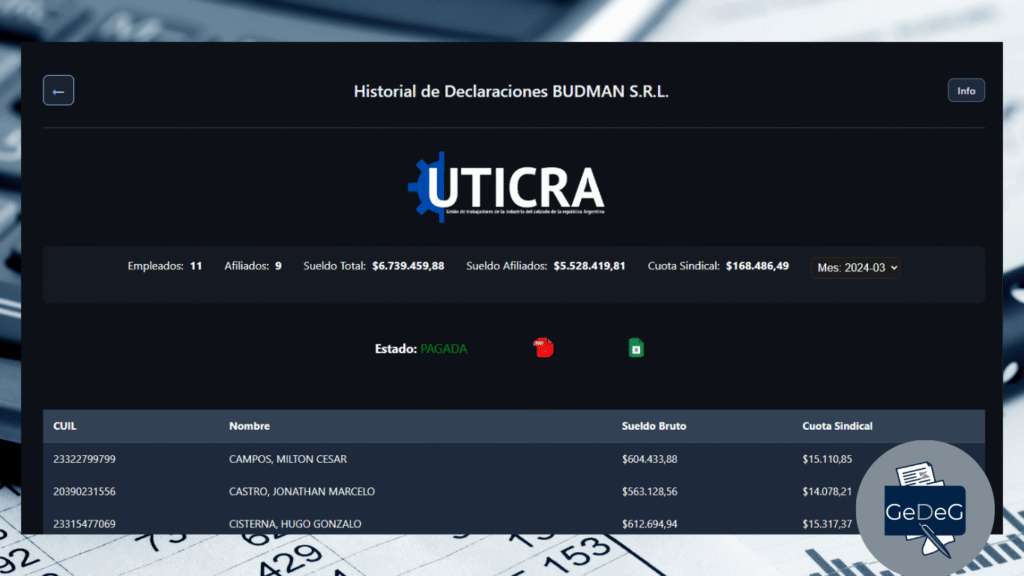The width and height of the screenshot is (1024, 576).
Task: Click name CISTERNA, HUGO GONZALO
Action: click(x=295, y=524)
